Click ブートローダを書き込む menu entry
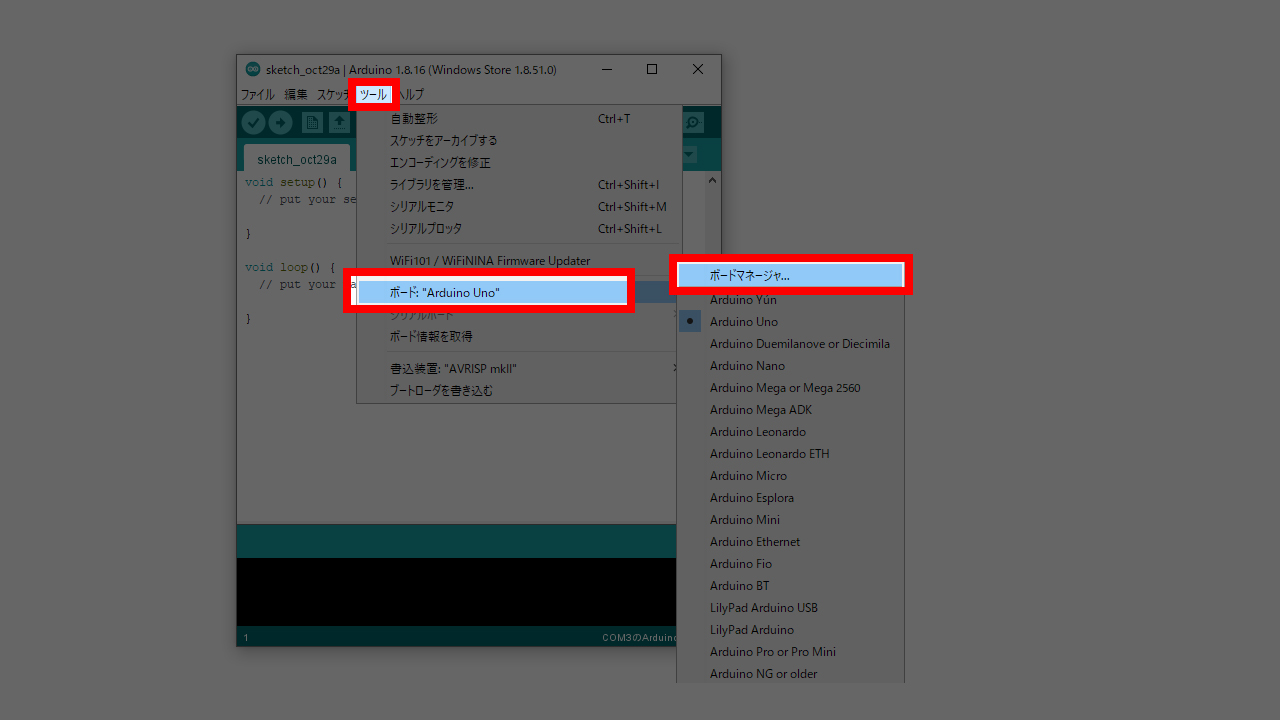 (440, 391)
